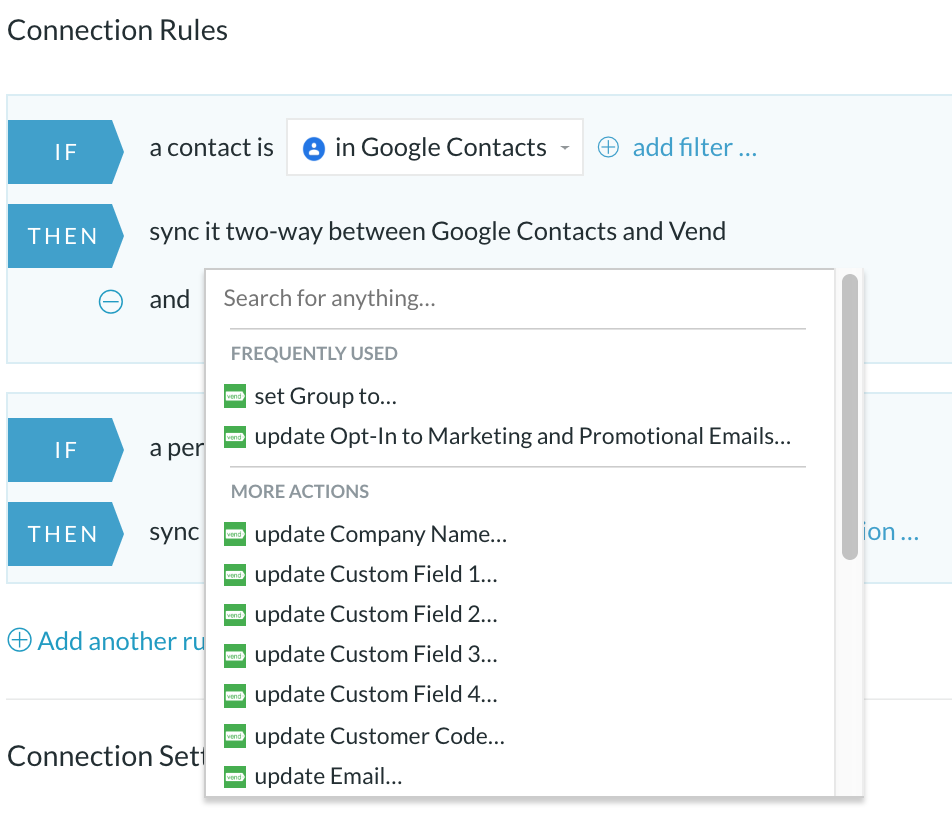Click Vend icon beside update Opt-In item
The width and height of the screenshot is (952, 814).
(235, 437)
